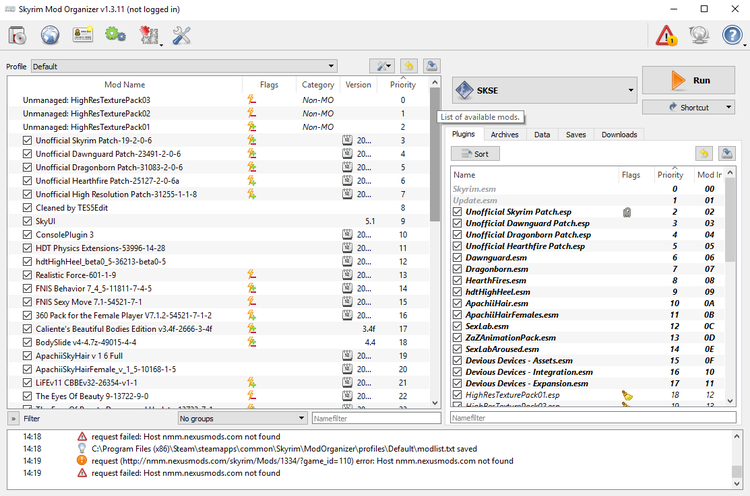Open the Profile Default dropdown
Screen dimensions: 750x496
coord(184,66)
